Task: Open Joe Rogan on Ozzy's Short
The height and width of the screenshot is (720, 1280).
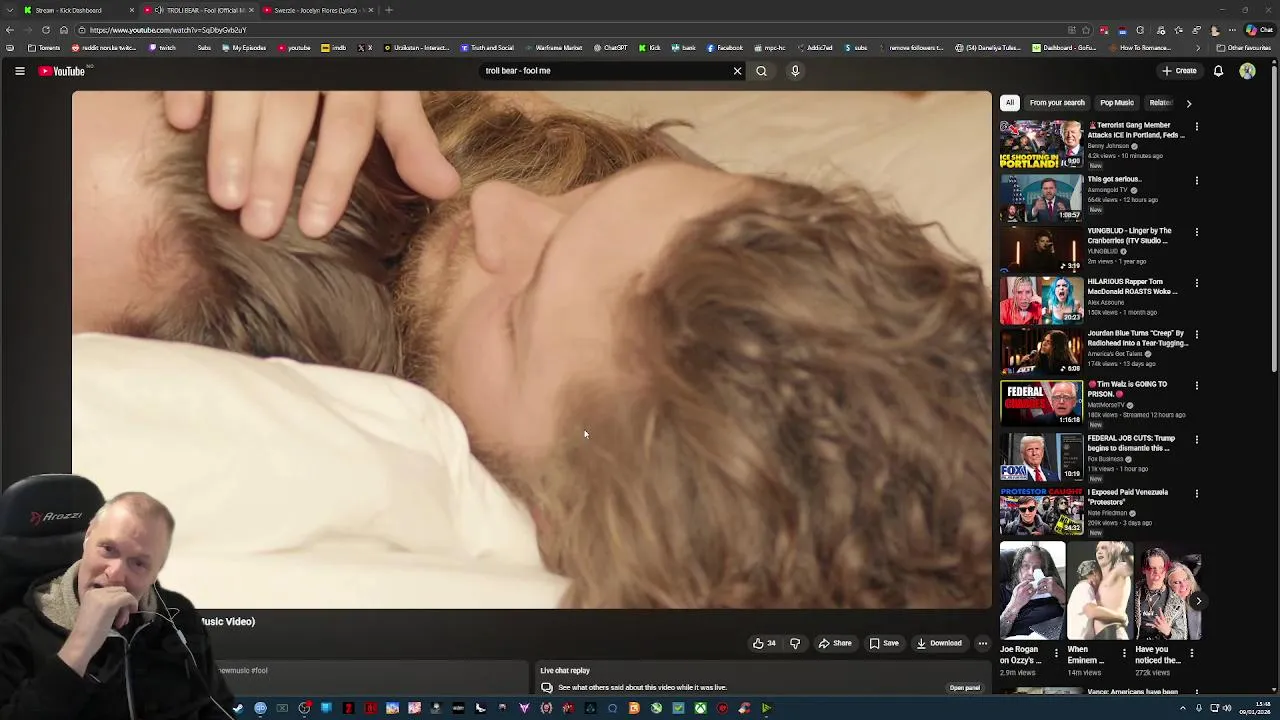Action: [1032, 590]
